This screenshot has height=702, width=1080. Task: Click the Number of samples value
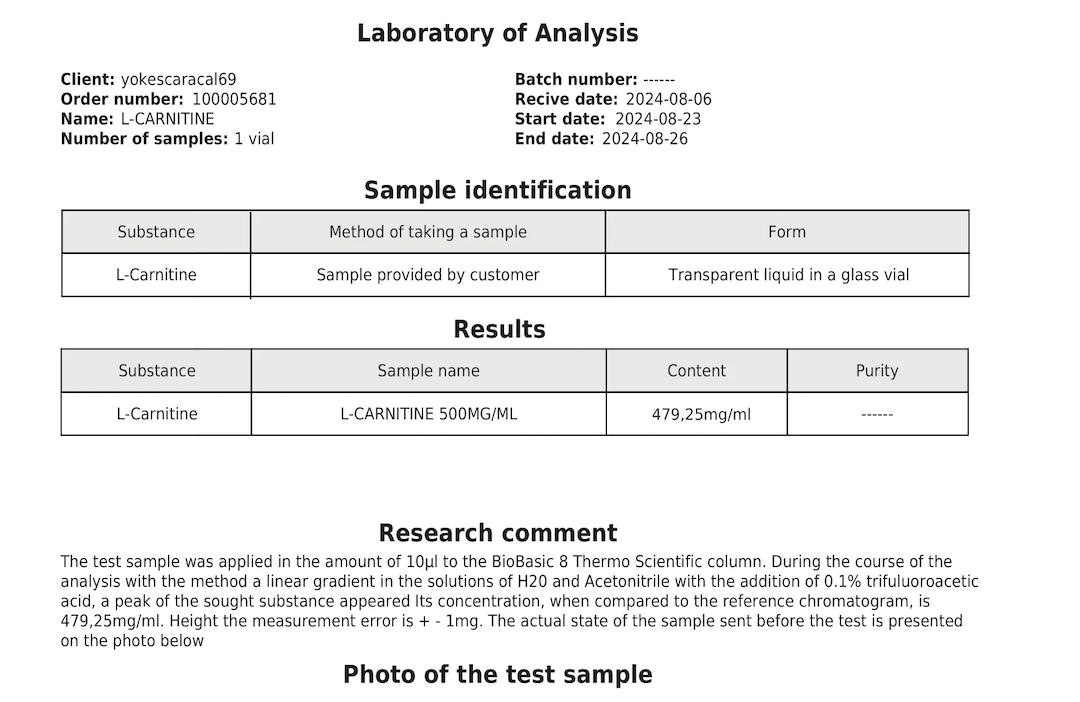coord(254,138)
